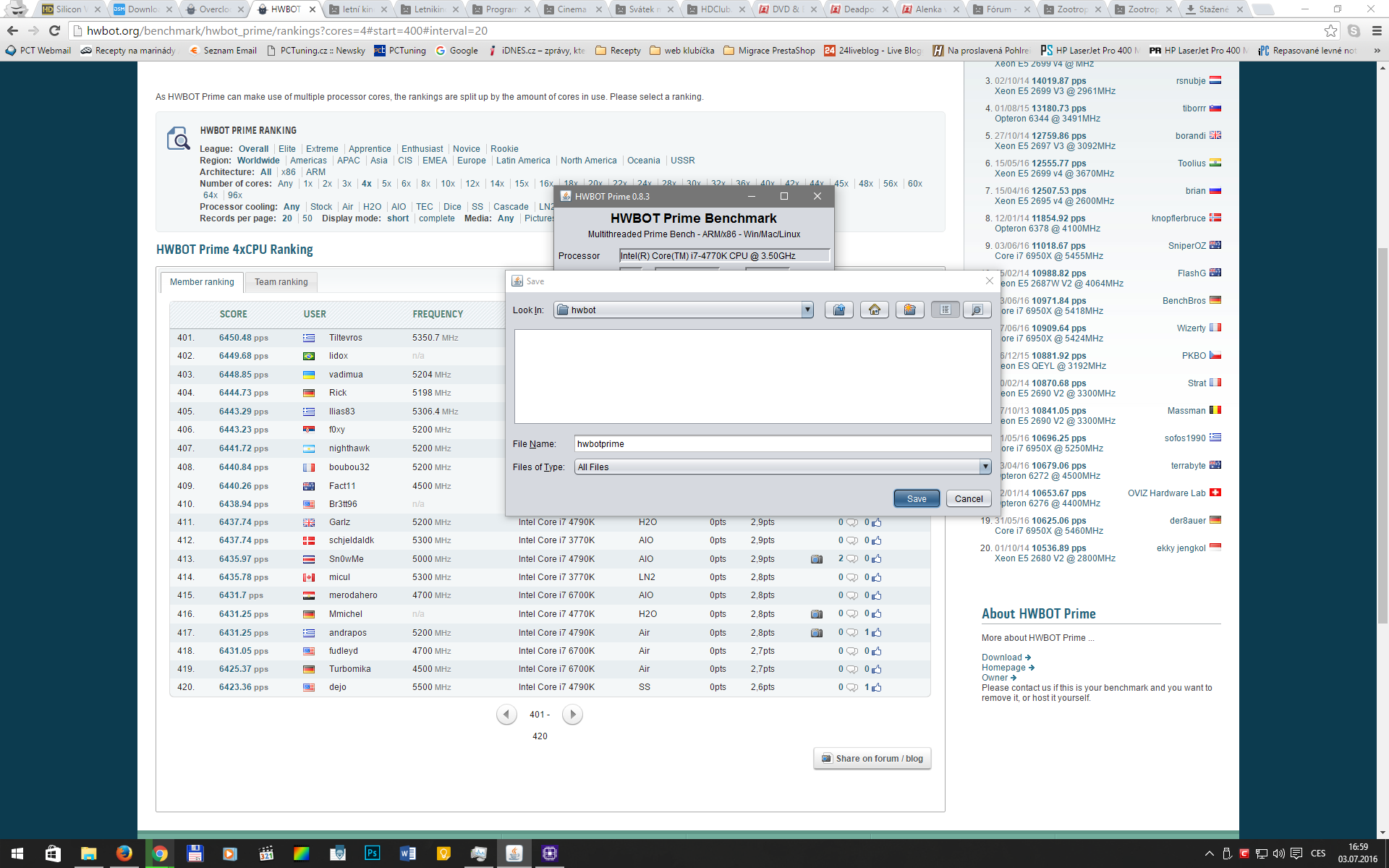Open Word from taskbar
Image resolution: width=1389 pixels, height=868 pixels.
pos(408,854)
